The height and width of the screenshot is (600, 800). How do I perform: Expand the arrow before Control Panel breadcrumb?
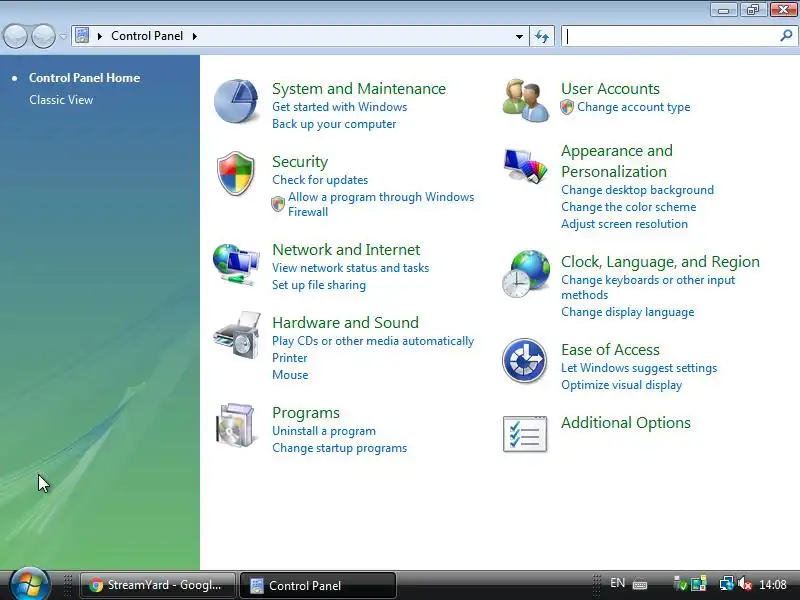coord(99,36)
